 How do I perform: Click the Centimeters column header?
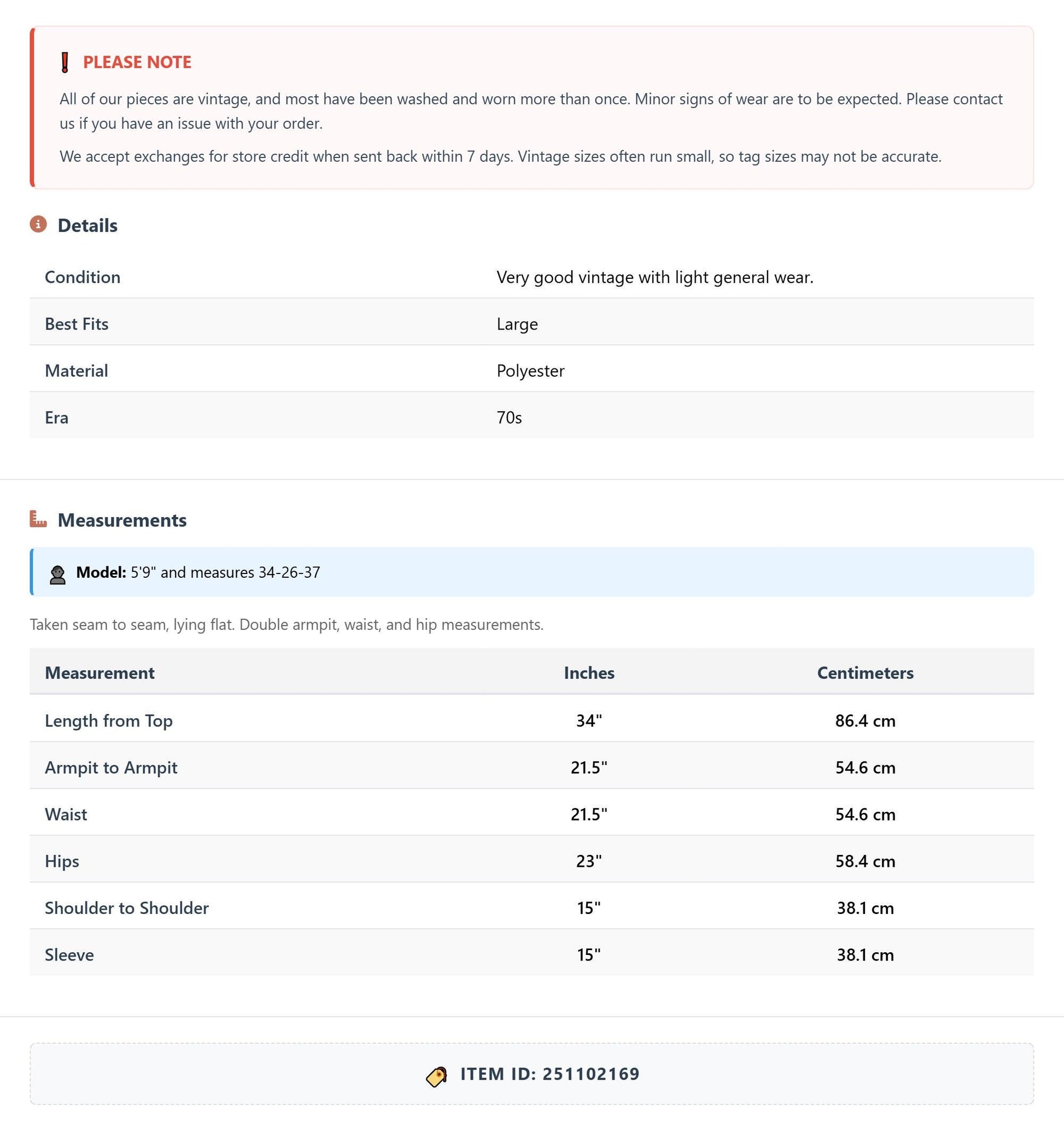865,672
